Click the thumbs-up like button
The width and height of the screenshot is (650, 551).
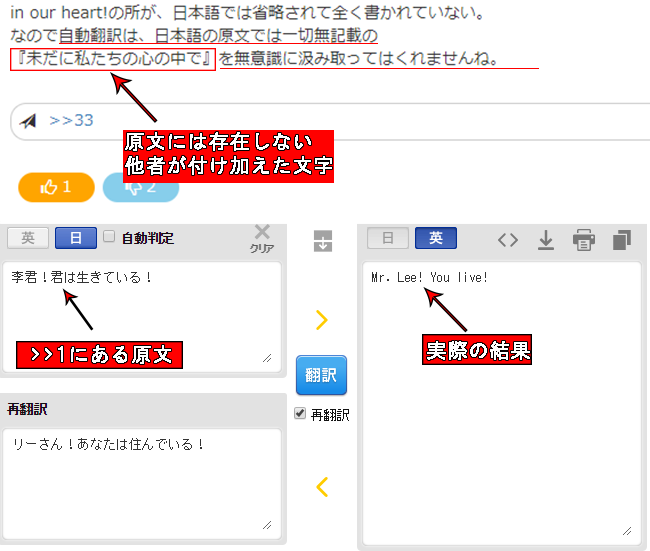[56, 187]
